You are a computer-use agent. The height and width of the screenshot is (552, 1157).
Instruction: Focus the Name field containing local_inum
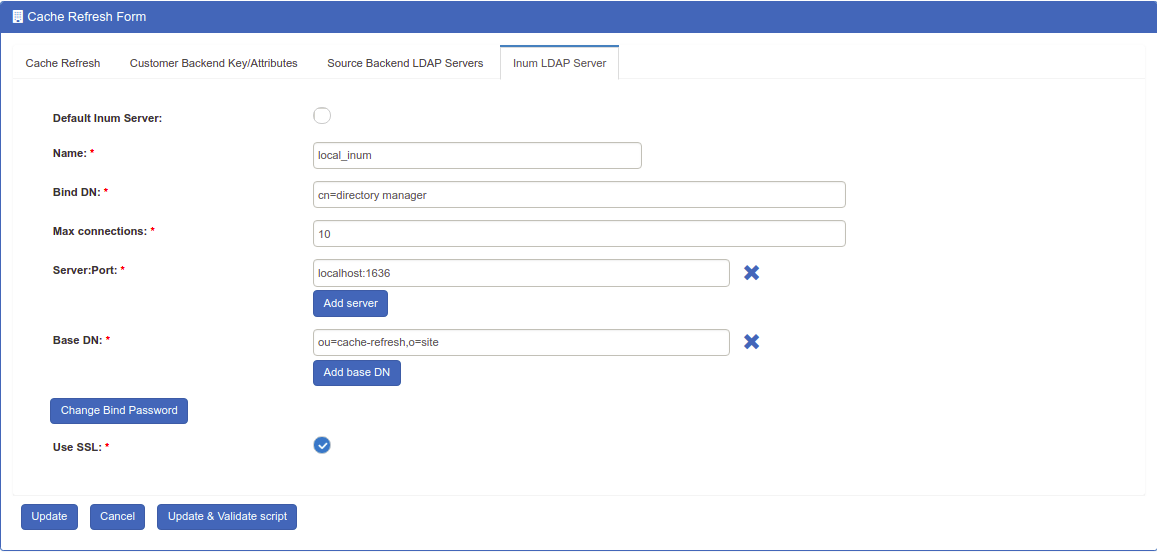(477, 155)
